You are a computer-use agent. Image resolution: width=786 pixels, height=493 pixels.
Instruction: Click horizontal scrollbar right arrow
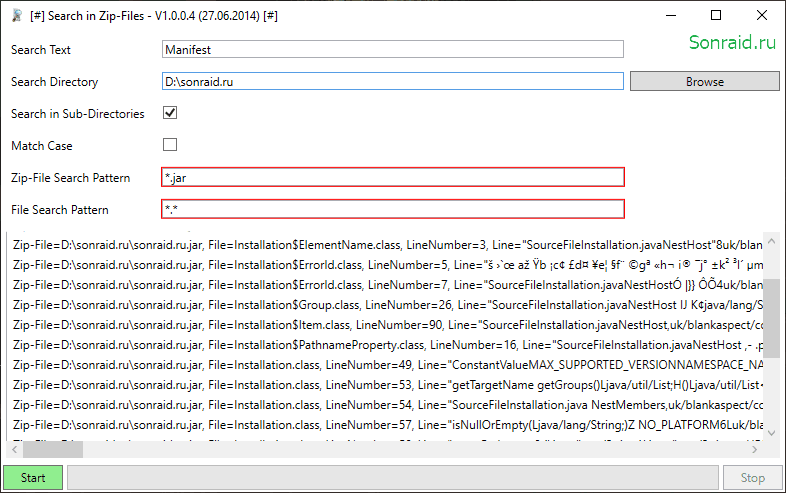click(x=755, y=449)
